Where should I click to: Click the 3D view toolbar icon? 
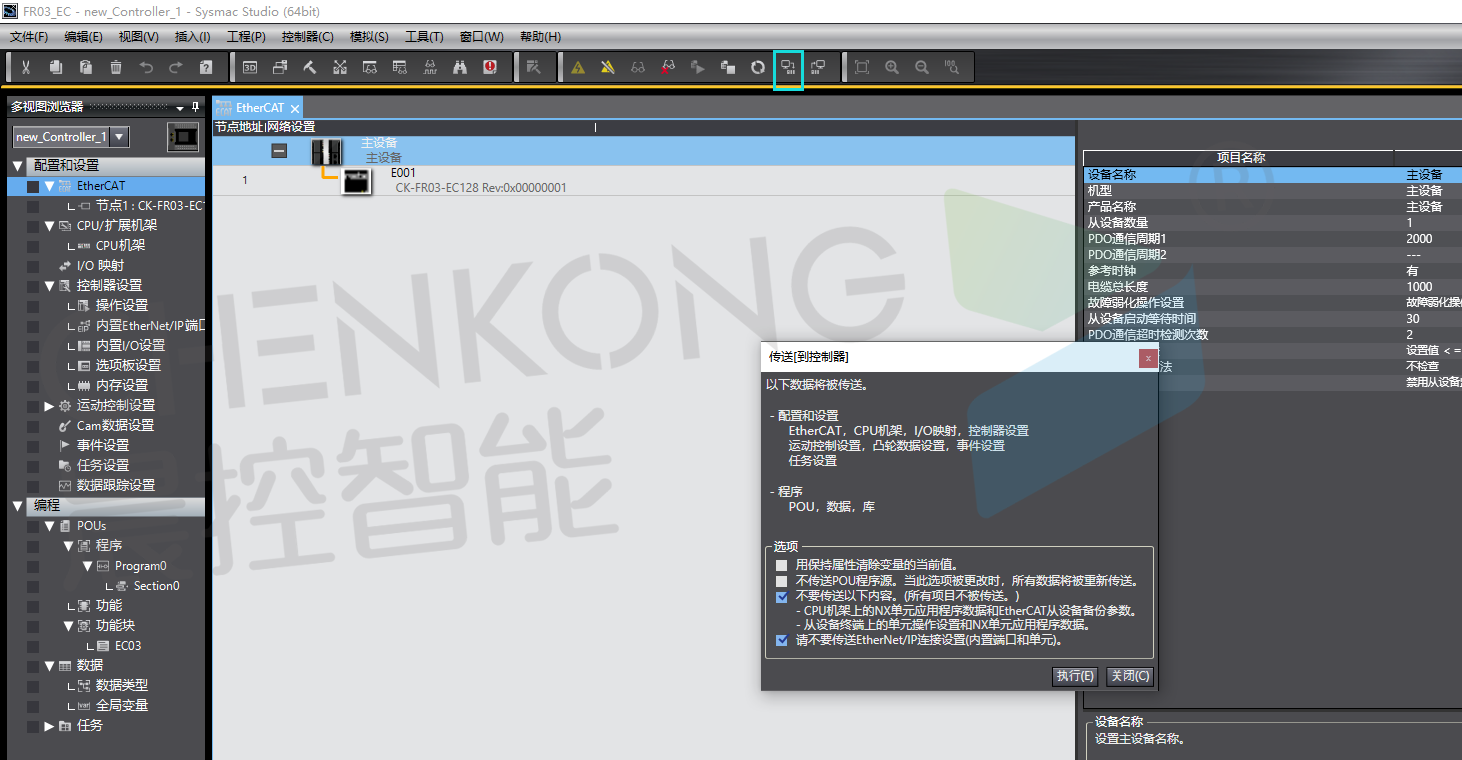(250, 67)
